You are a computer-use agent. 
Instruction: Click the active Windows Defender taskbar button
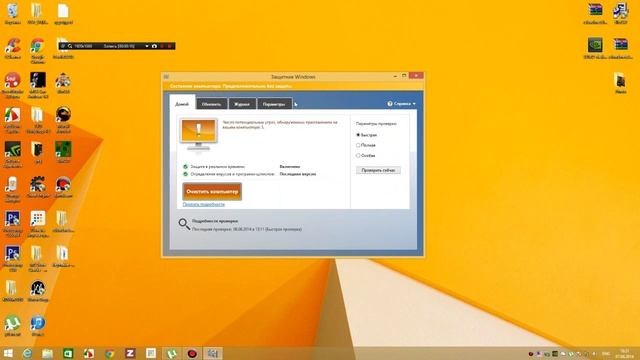point(213,353)
